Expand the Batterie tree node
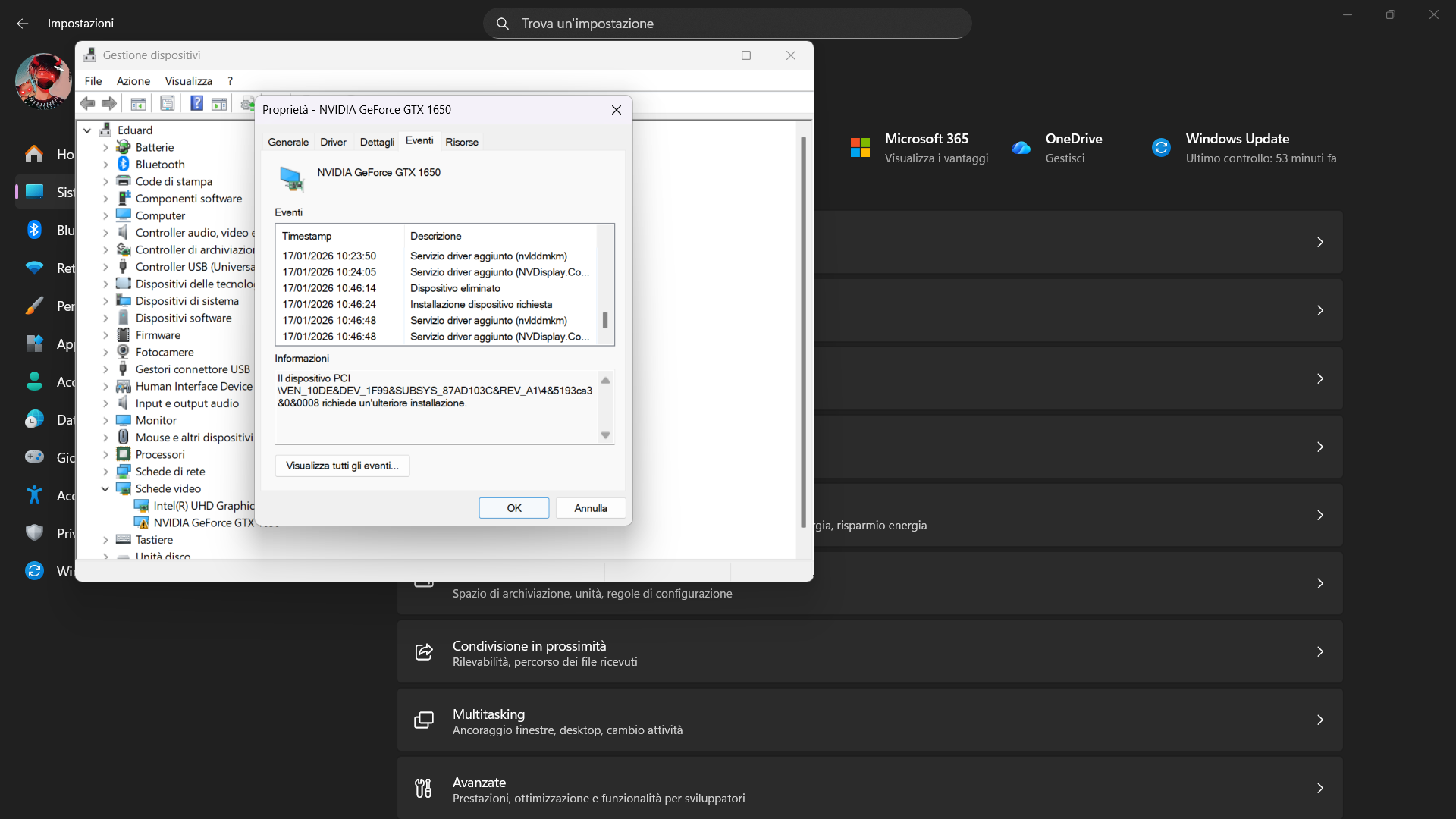The image size is (1456, 819). point(105,147)
